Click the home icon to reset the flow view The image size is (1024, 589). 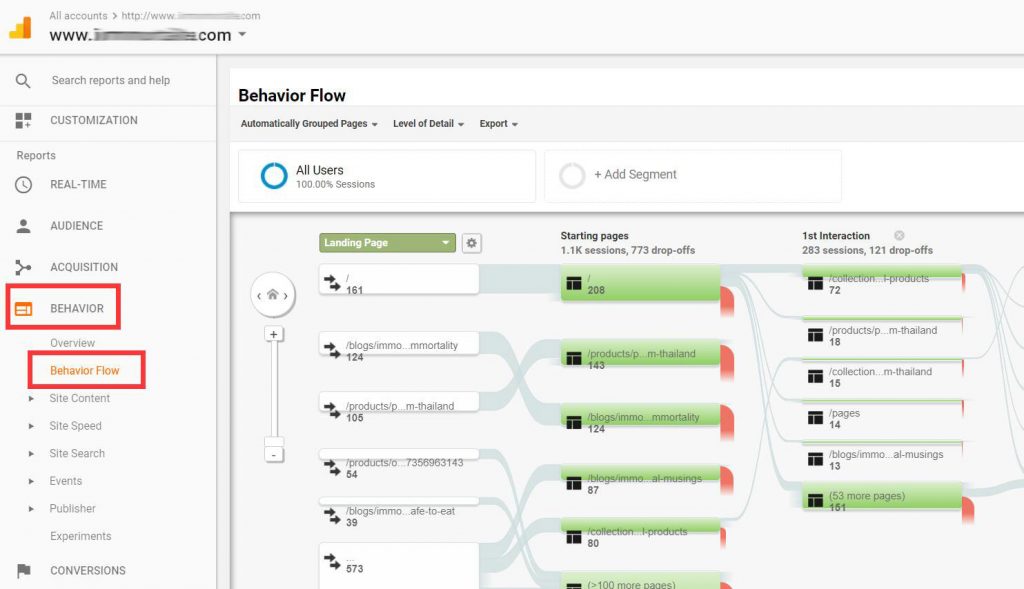click(x=274, y=295)
